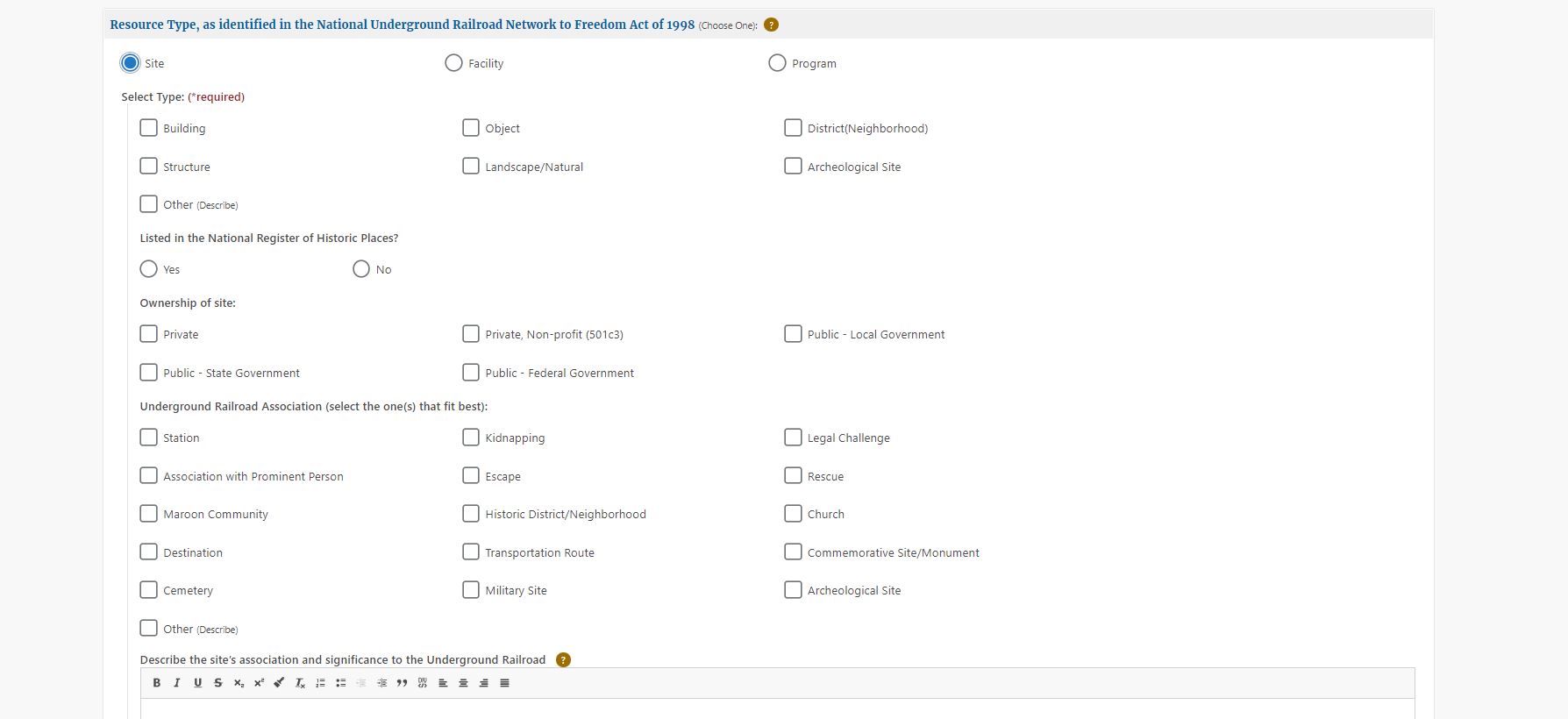
Task: Click the site significance description text area
Action: [x=777, y=708]
